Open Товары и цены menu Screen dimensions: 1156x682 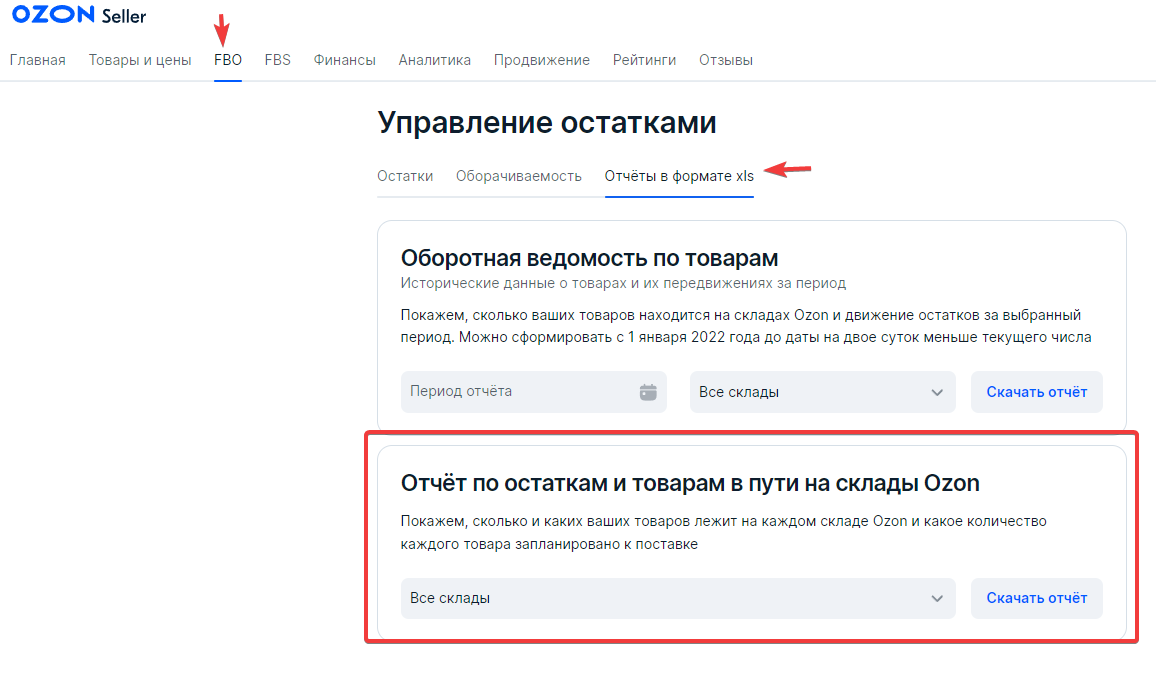pyautogui.click(x=140, y=60)
